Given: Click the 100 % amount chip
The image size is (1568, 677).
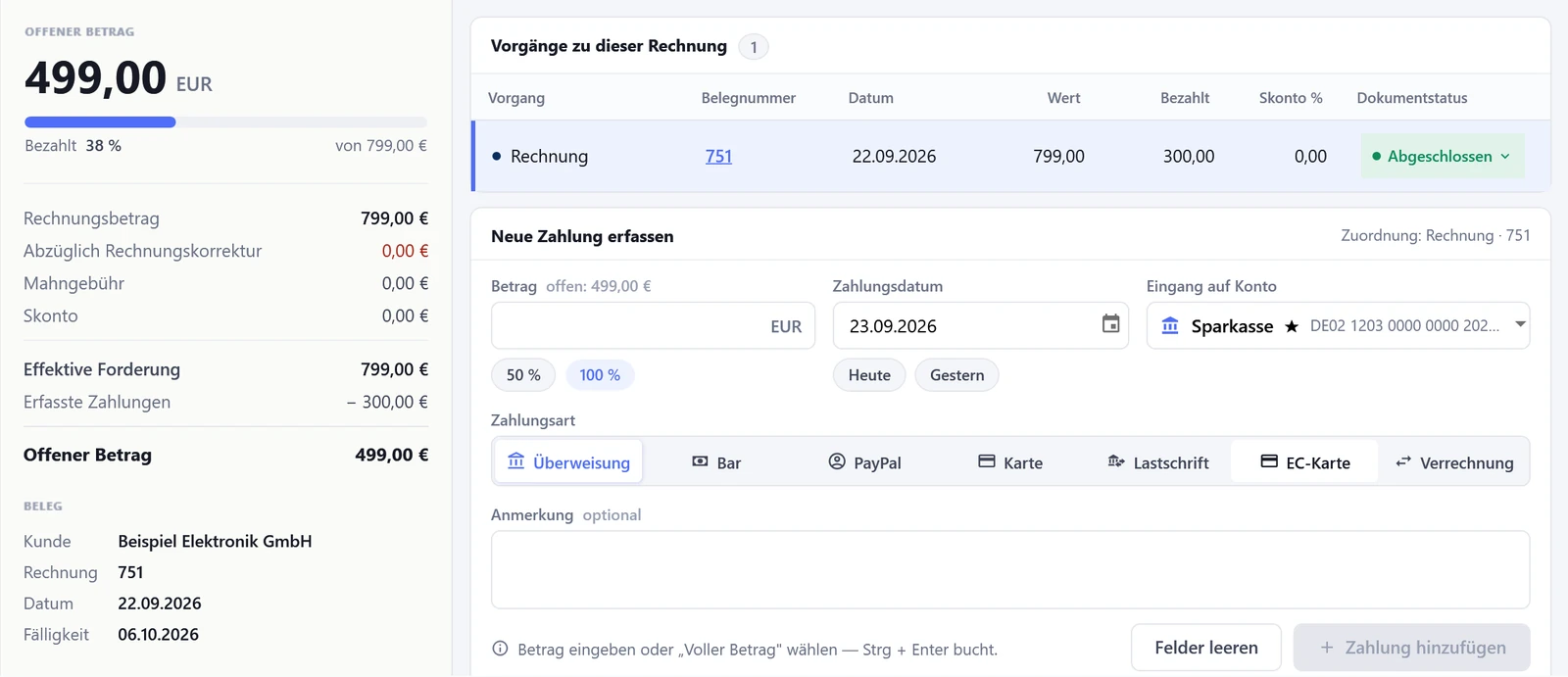Looking at the screenshot, I should (600, 375).
